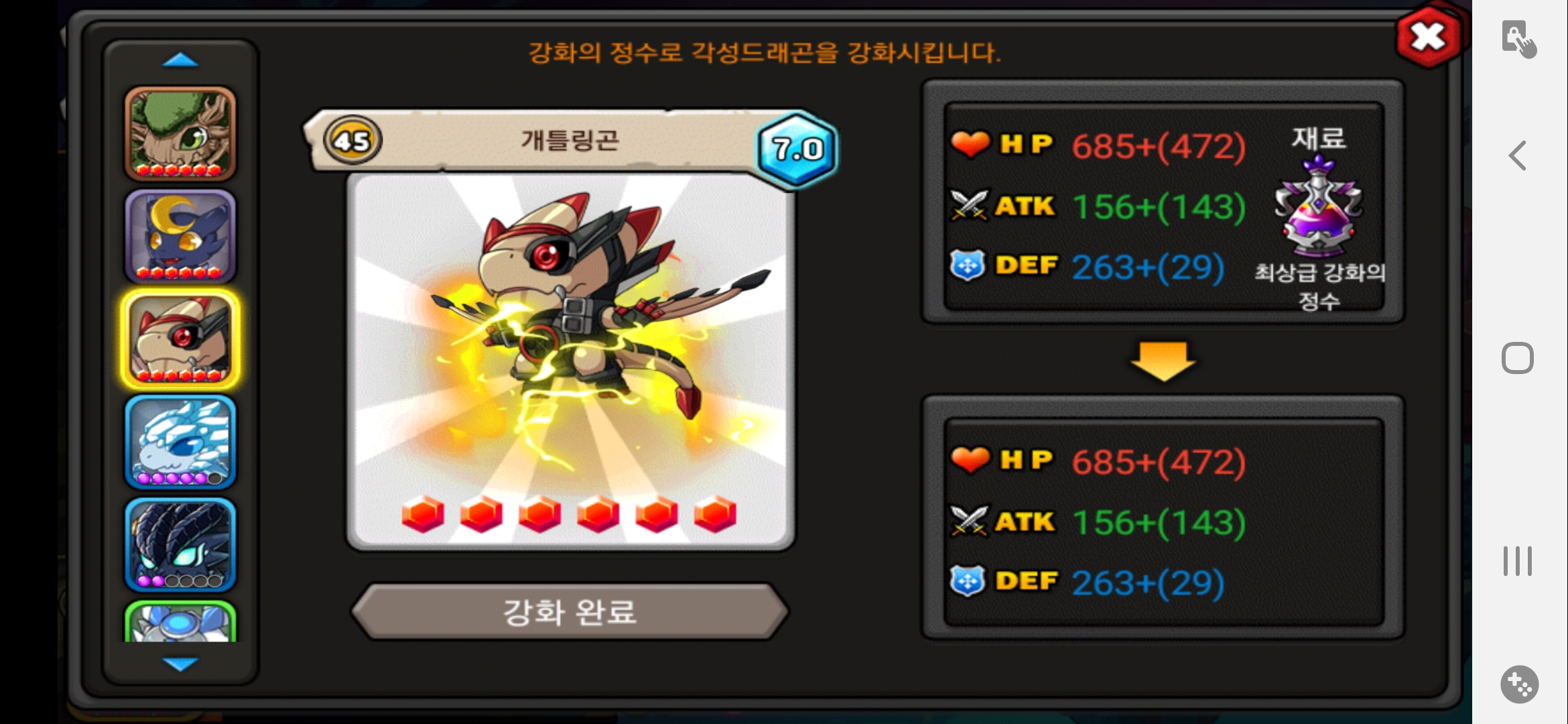
Task: Close the enhancement dialog with red X
Action: pos(1429,37)
